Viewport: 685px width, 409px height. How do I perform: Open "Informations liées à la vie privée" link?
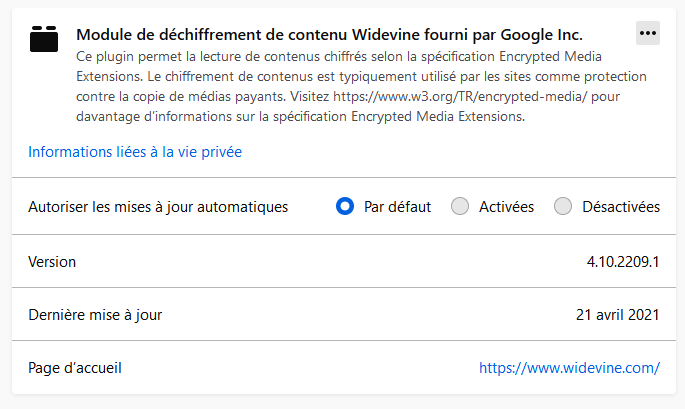coord(135,152)
